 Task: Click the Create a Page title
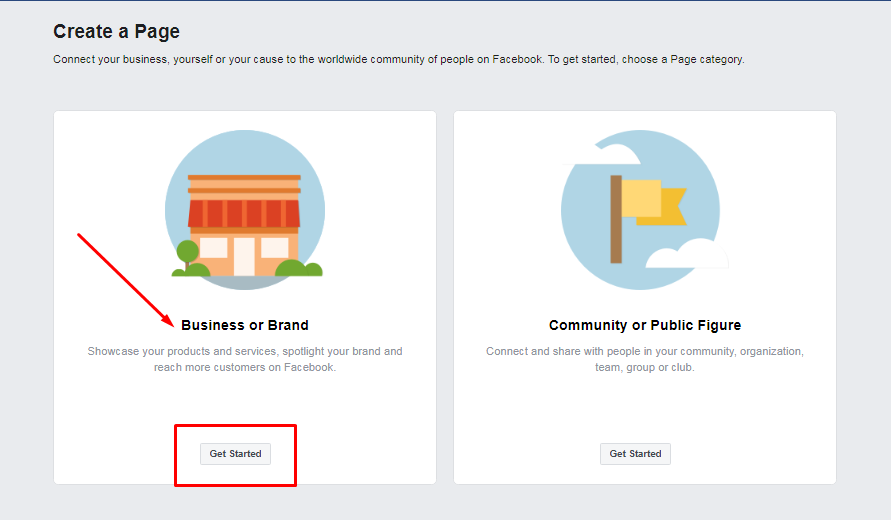tap(116, 32)
